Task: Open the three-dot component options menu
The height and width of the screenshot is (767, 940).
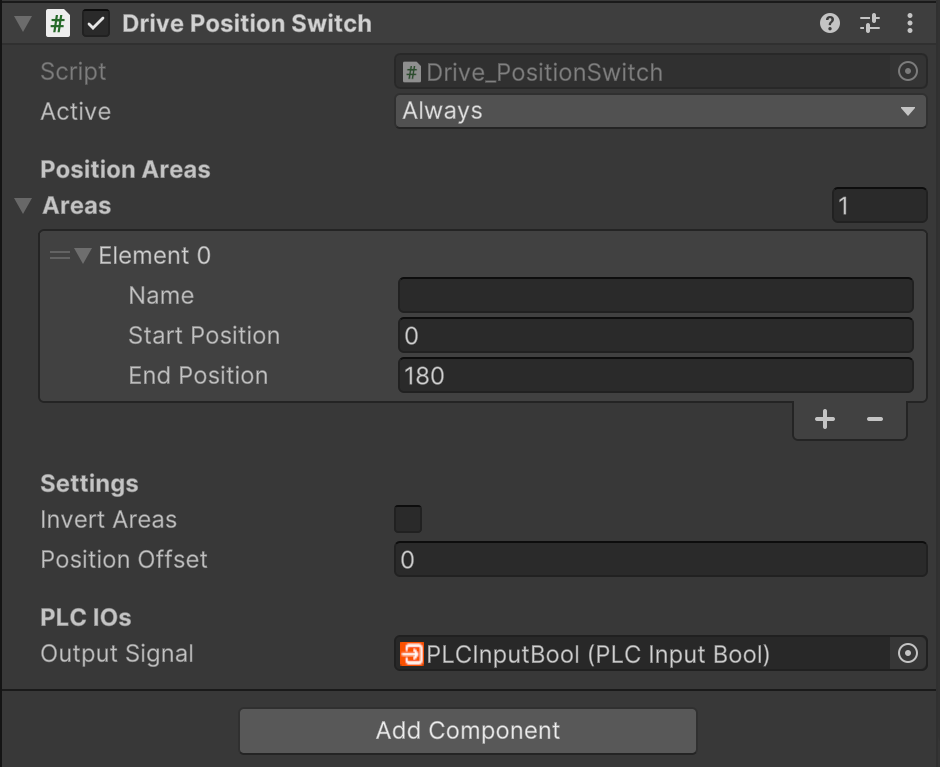Action: [x=909, y=23]
